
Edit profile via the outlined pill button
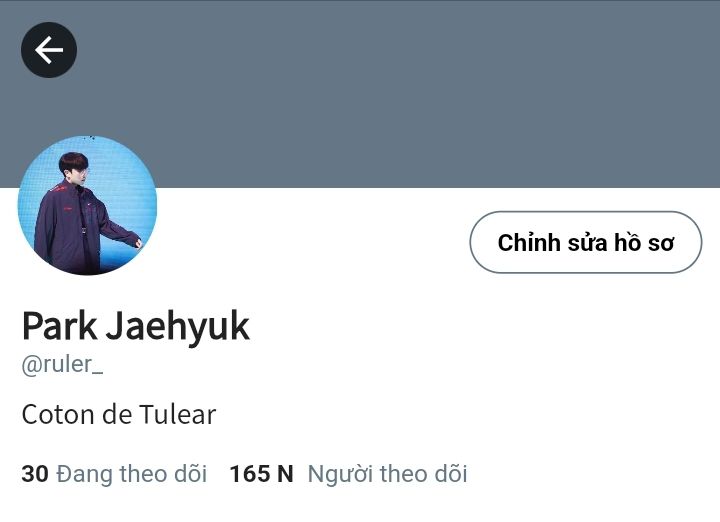click(x=585, y=242)
